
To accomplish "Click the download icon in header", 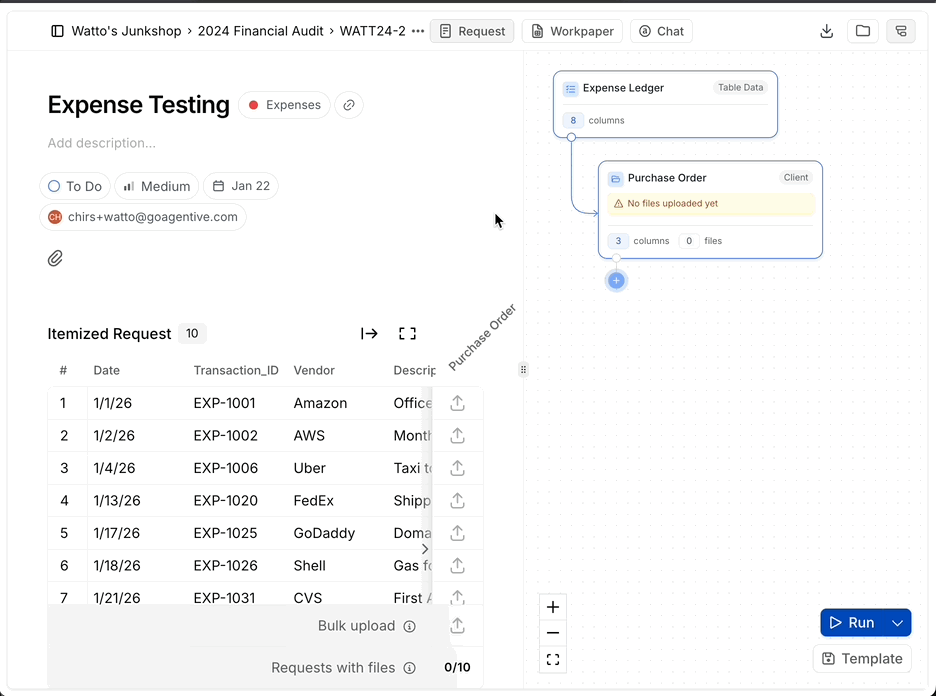I will [826, 31].
